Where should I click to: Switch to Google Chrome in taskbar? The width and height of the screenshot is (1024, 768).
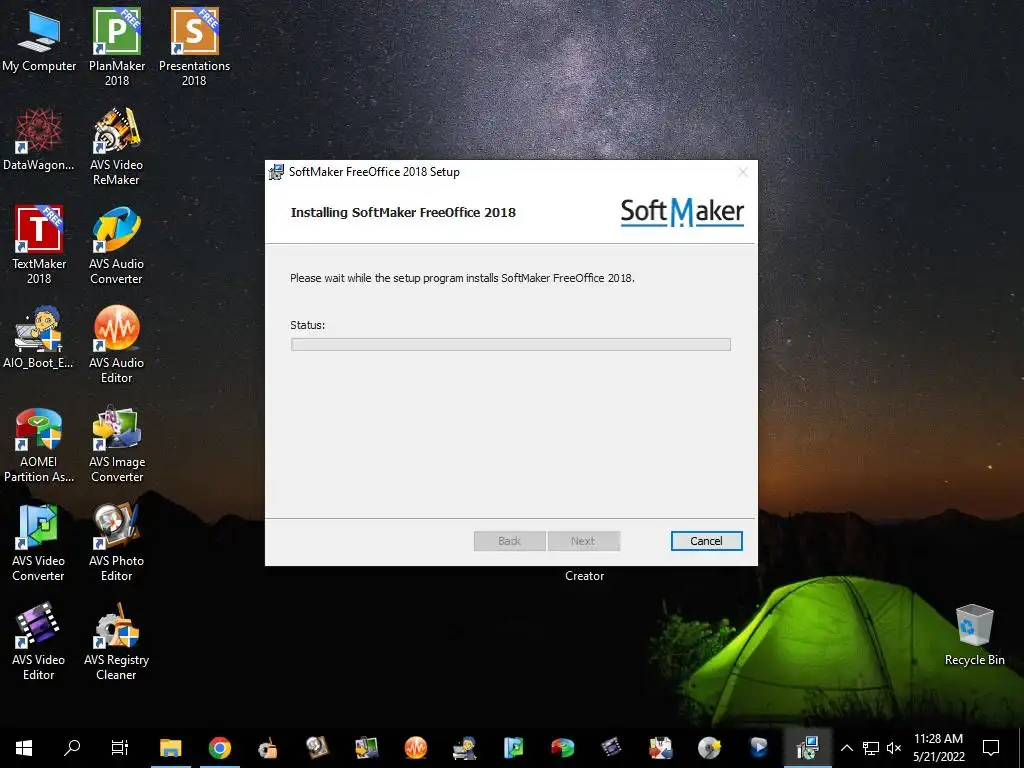(220, 747)
